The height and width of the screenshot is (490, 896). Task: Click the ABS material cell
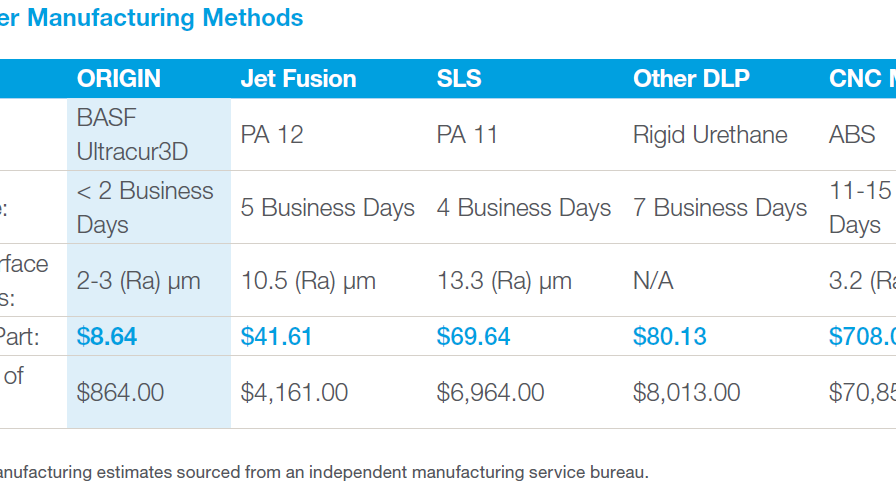[x=852, y=135]
